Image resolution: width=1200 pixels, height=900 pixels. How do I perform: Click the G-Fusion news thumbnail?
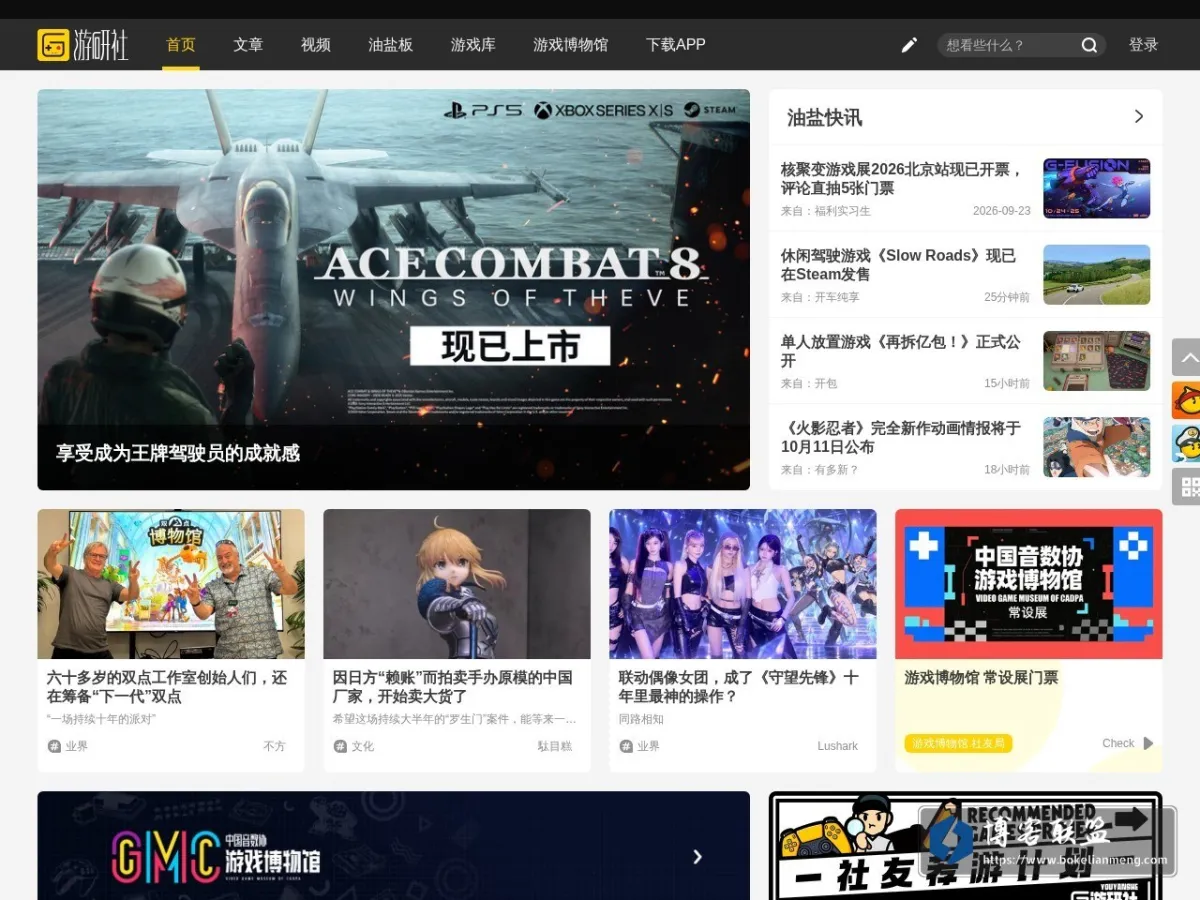(1096, 188)
